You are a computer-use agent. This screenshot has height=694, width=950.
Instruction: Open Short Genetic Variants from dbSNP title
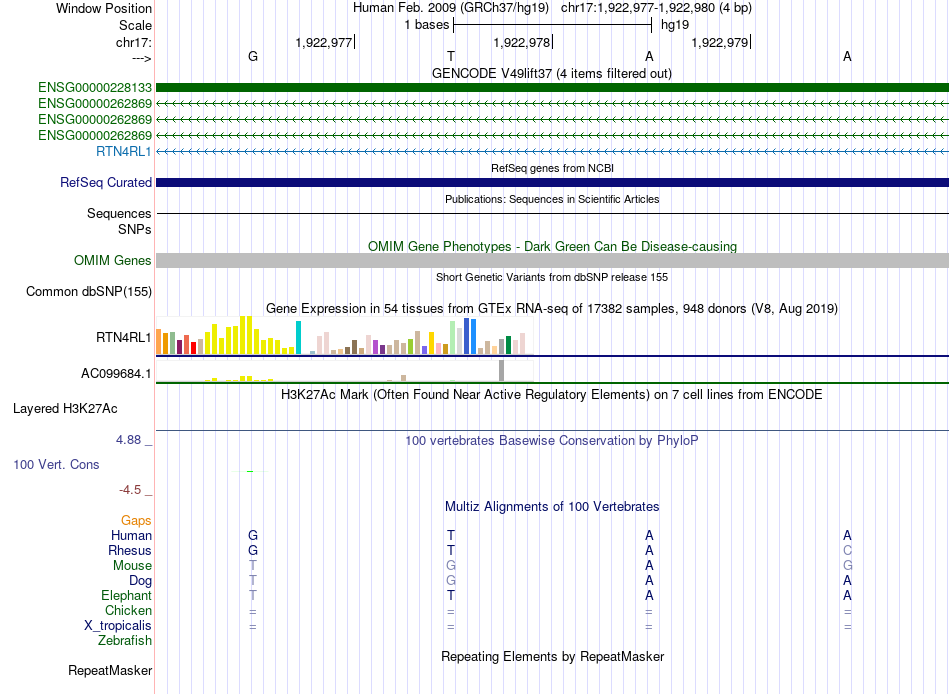point(552,277)
